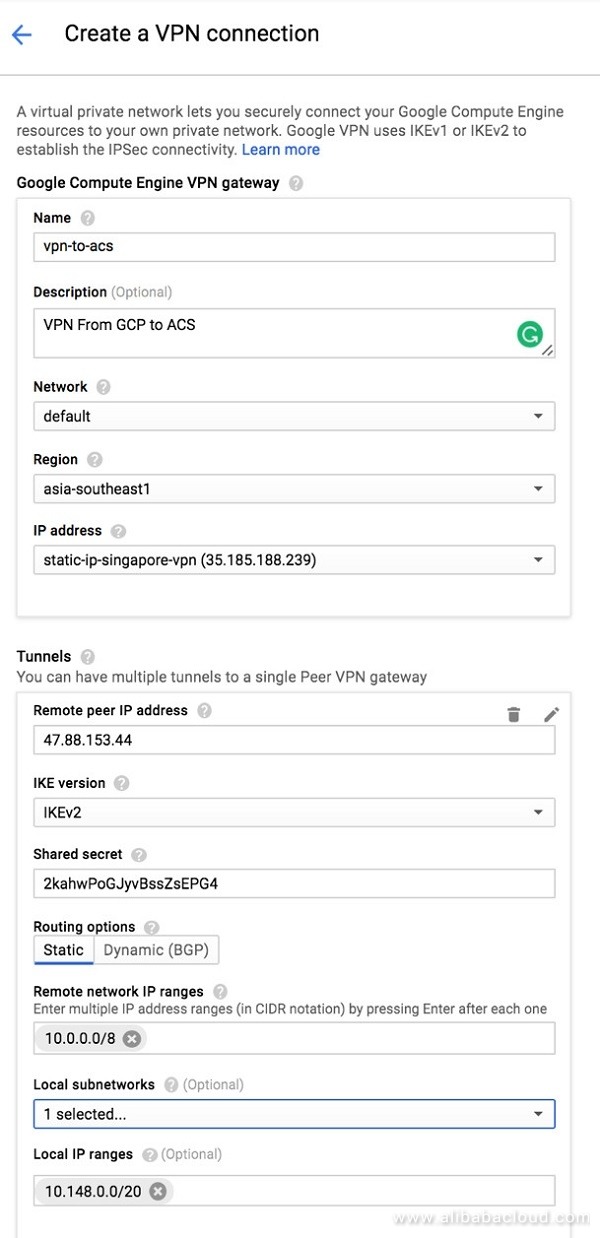Click the Grammarly icon in Description

pos(530,335)
